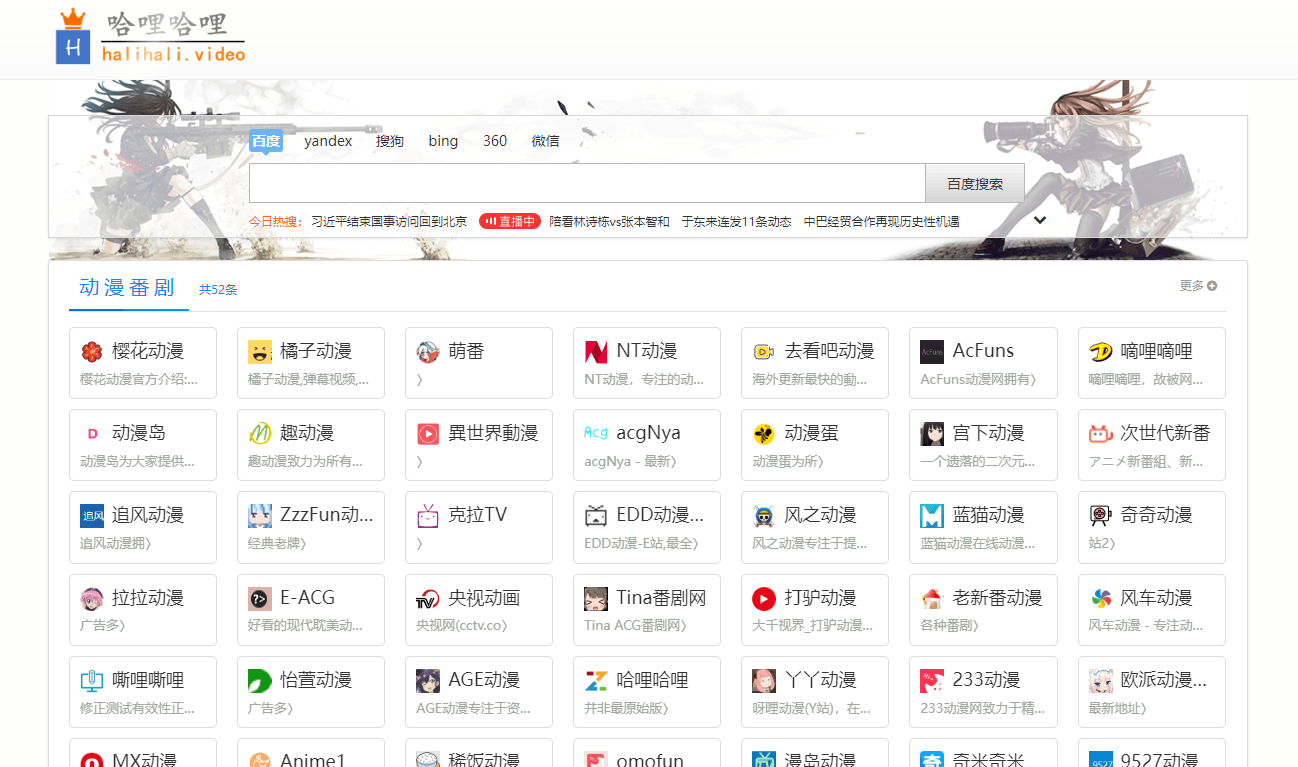
Task: Open the 风之动漫 site card
Action: (815, 527)
